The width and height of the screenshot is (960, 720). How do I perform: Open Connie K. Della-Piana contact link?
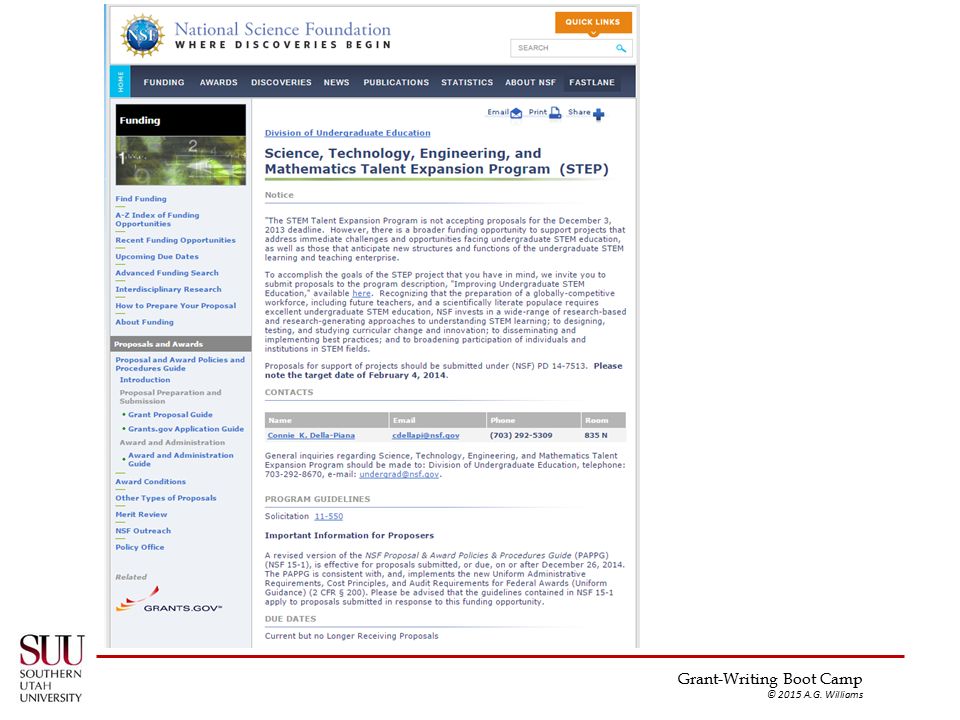point(311,435)
